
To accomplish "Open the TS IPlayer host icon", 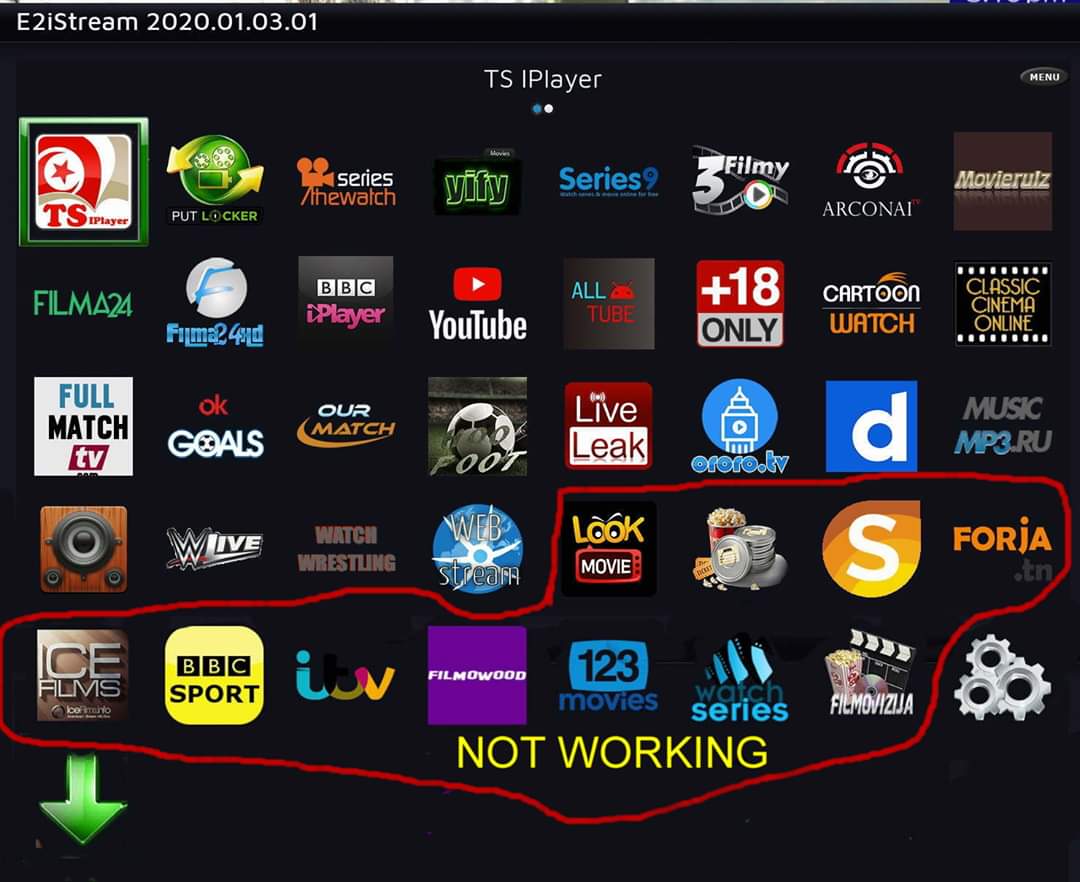I will point(83,182).
